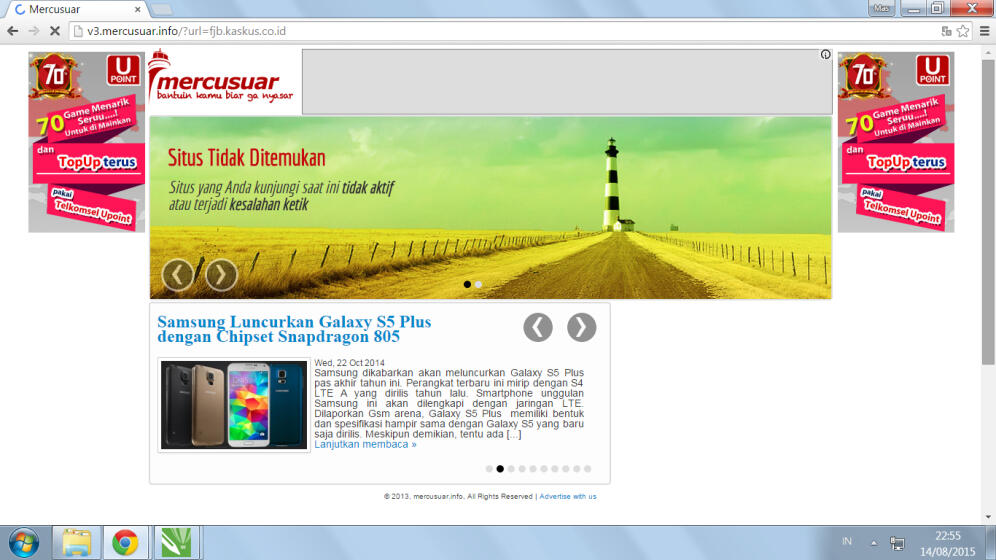Select first news pagination dot

coord(489,469)
